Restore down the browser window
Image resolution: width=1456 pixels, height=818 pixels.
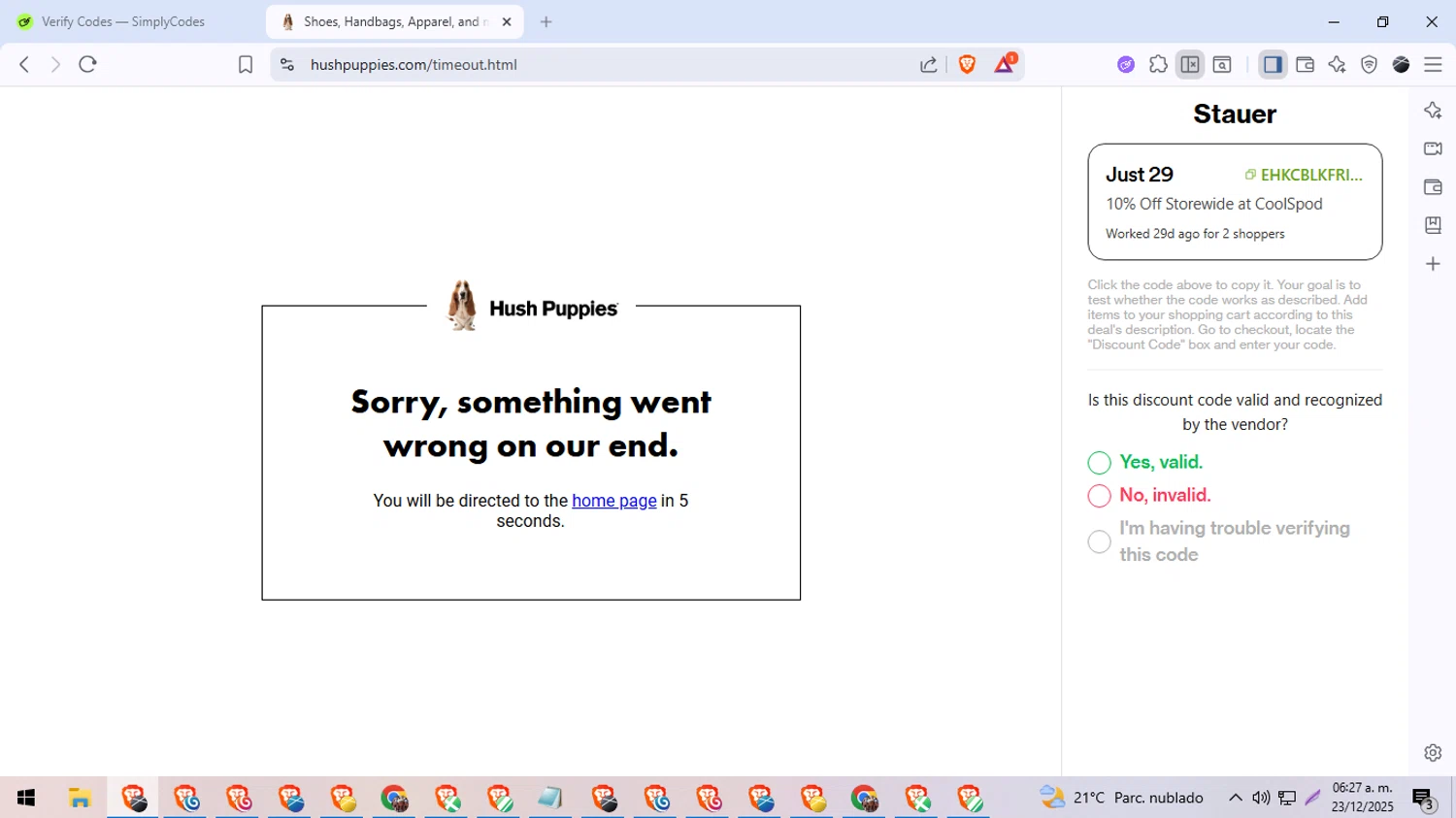[1382, 21]
